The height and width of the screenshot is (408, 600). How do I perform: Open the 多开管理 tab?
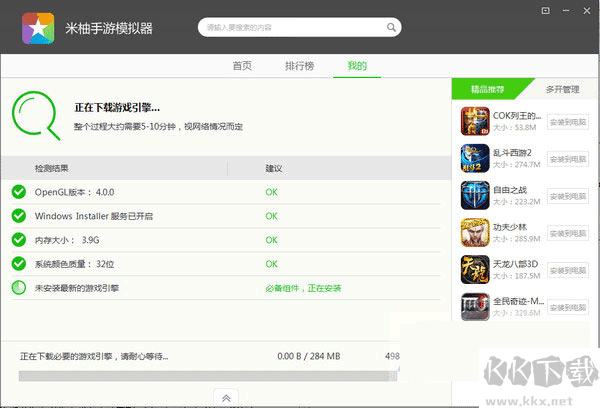(x=562, y=89)
